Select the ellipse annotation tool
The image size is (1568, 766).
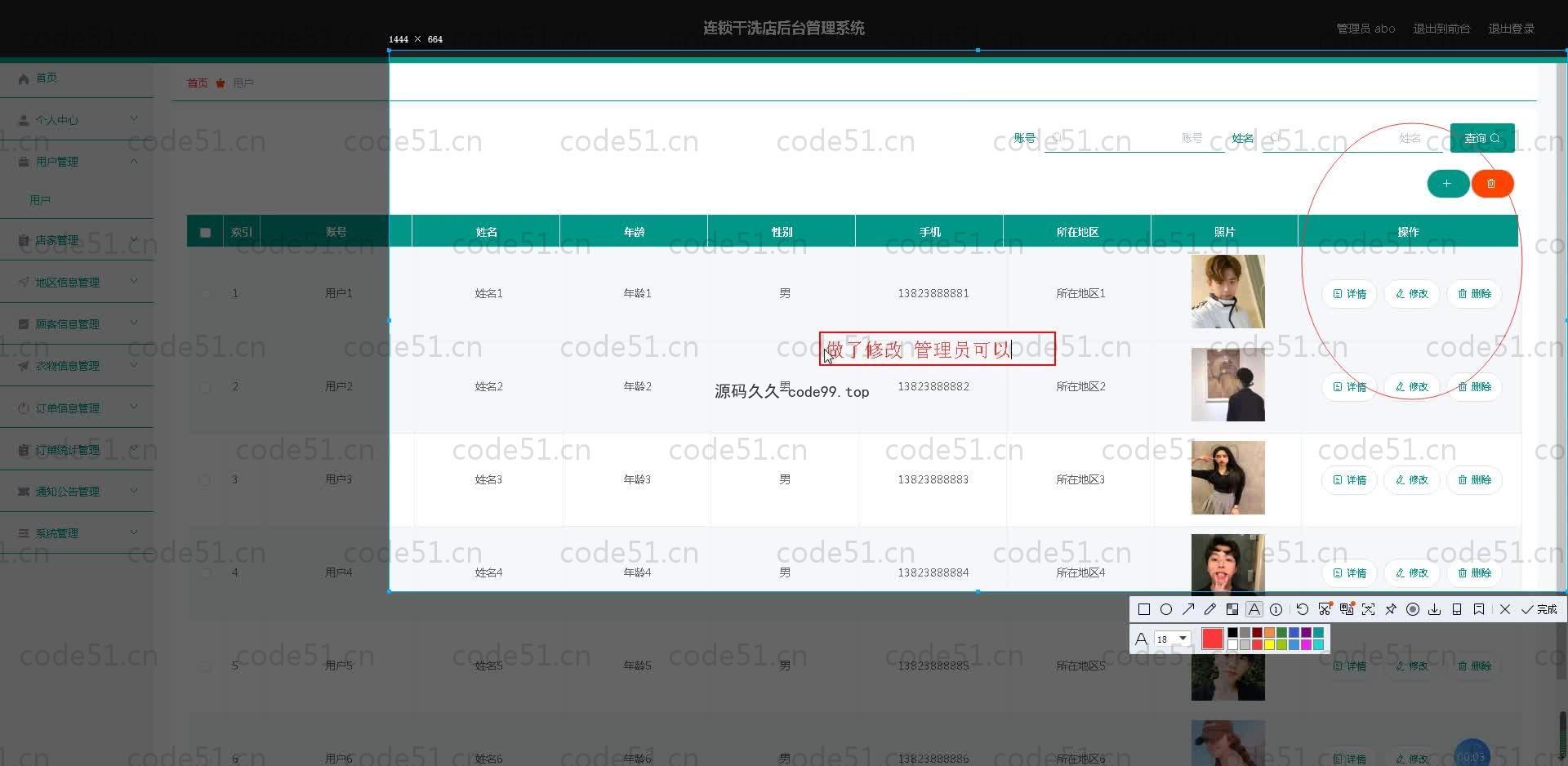pos(1166,609)
